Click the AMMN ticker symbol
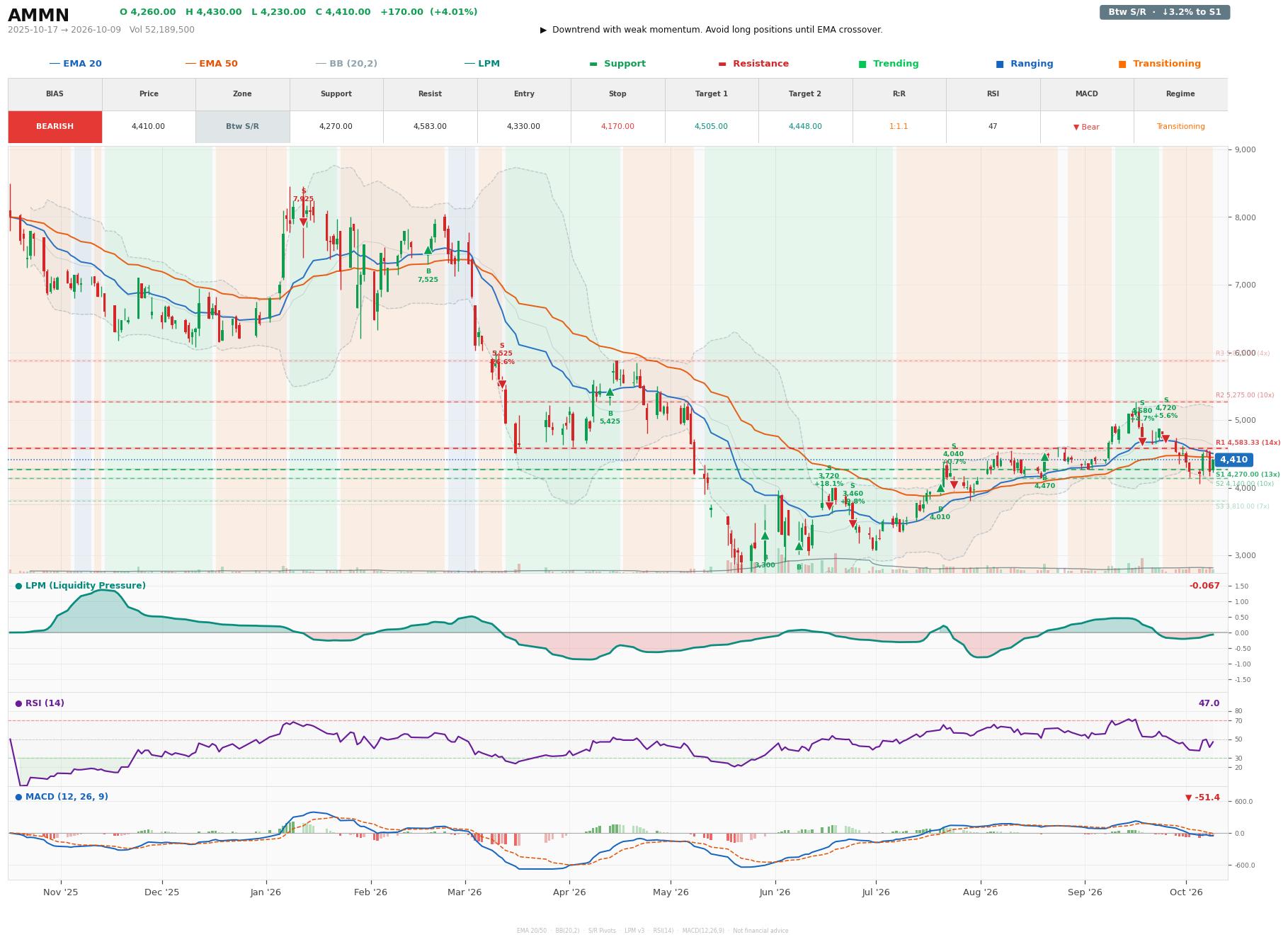 click(38, 16)
